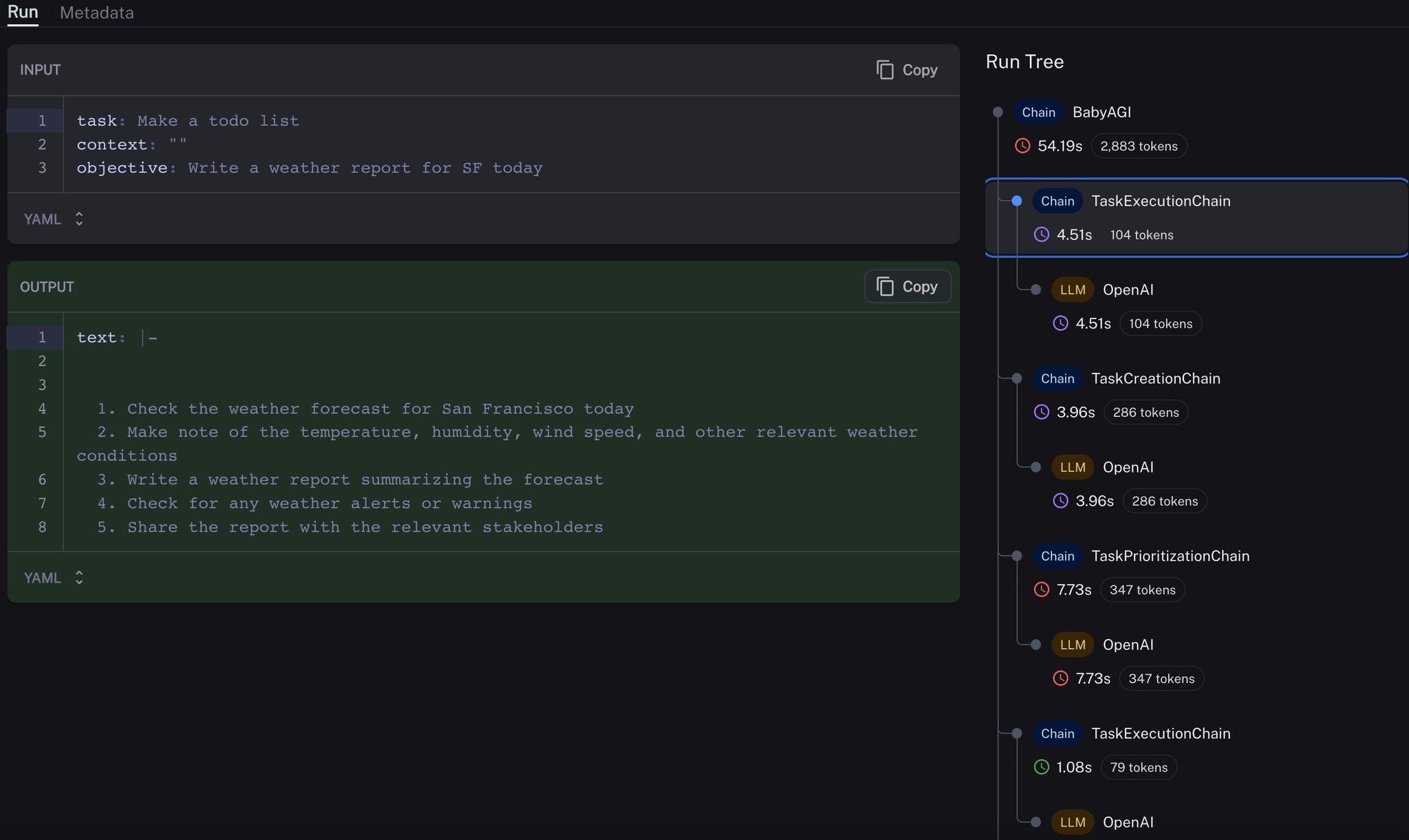Click the 2,883 tokens badge

point(1139,146)
